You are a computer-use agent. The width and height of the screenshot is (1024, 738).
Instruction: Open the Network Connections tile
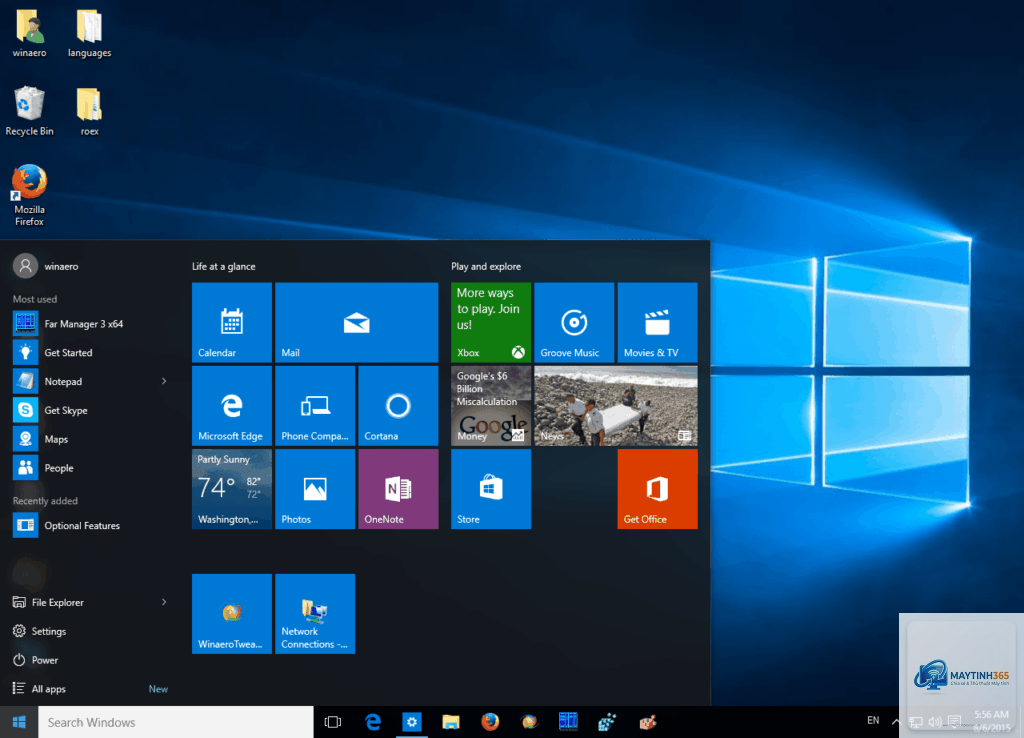(315, 614)
